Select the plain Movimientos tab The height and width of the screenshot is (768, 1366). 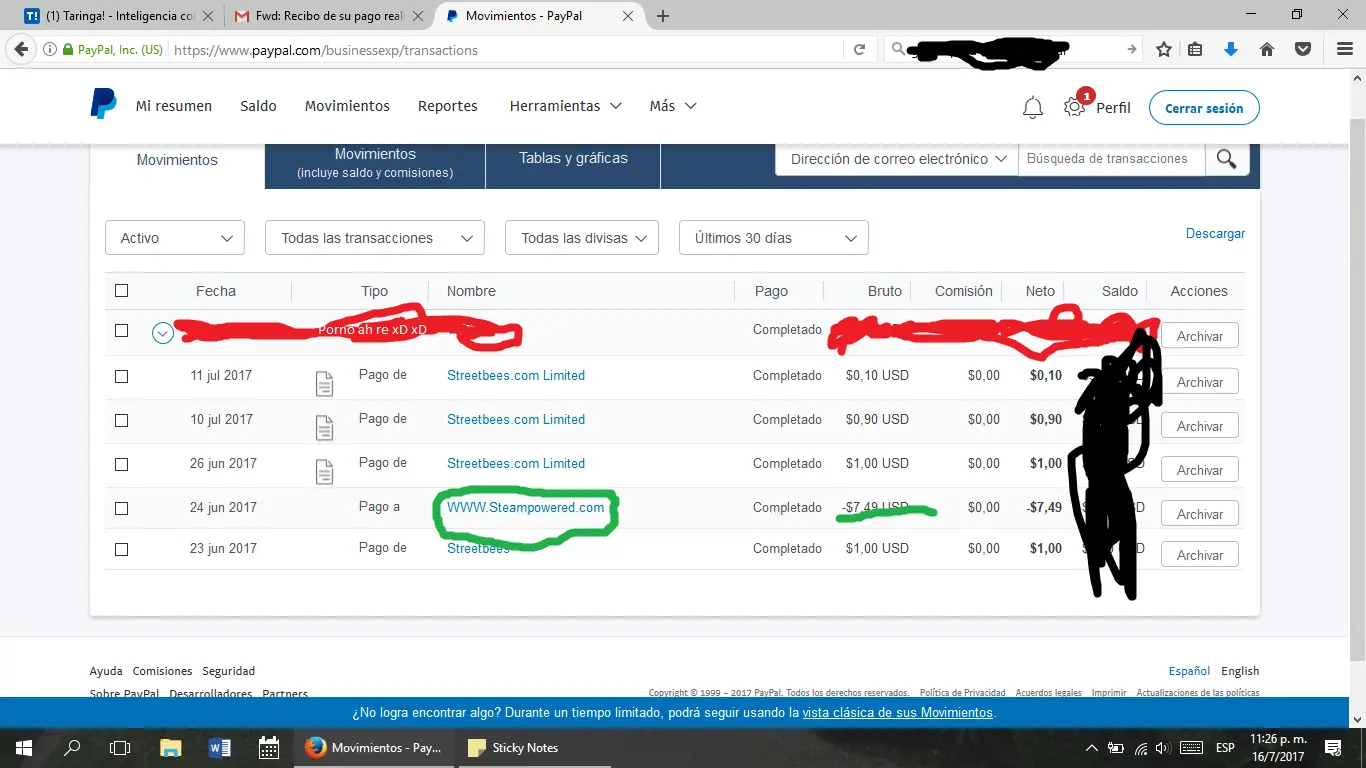click(x=177, y=160)
